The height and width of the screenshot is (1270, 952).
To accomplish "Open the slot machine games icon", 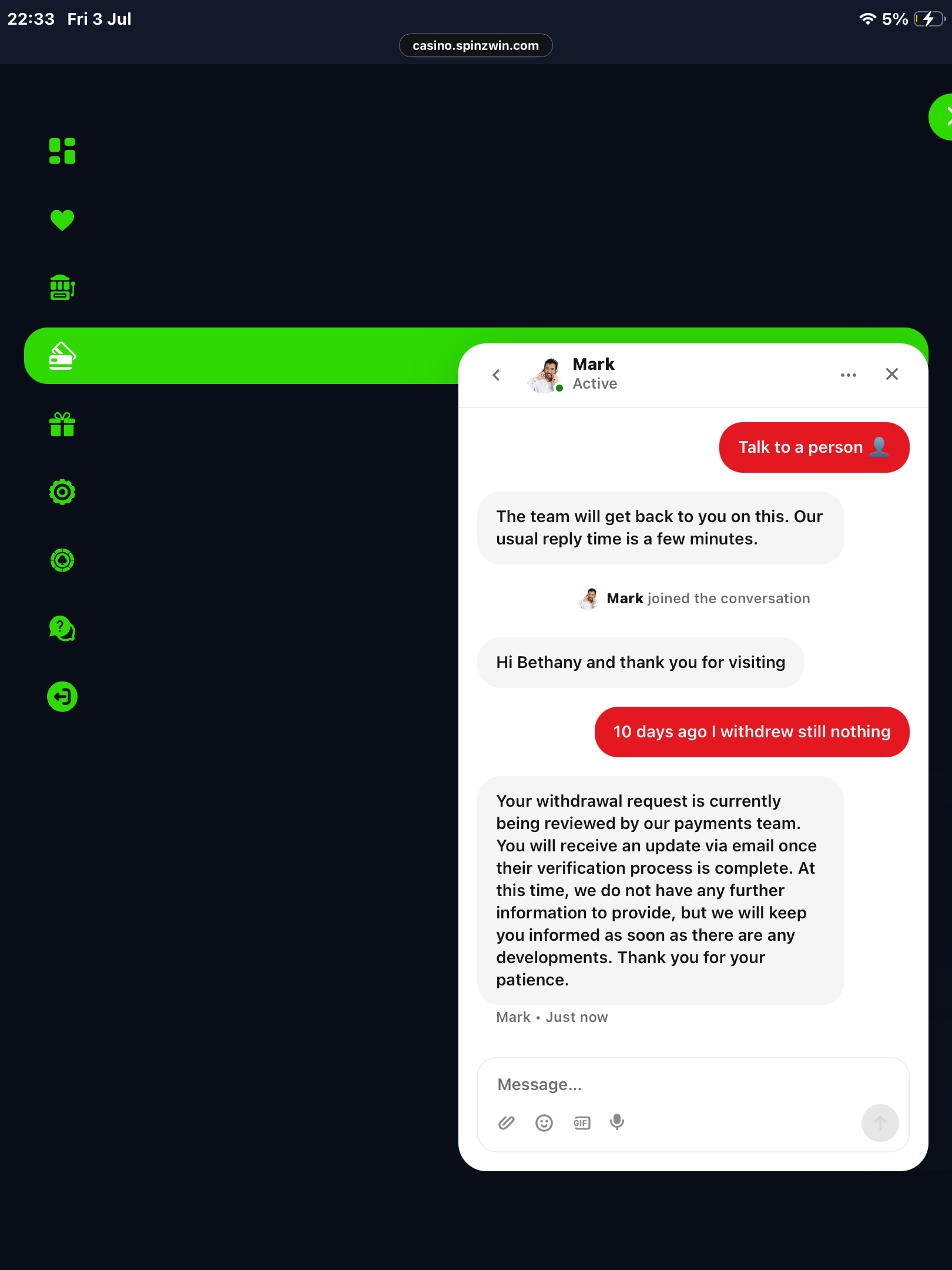I will tap(62, 288).
